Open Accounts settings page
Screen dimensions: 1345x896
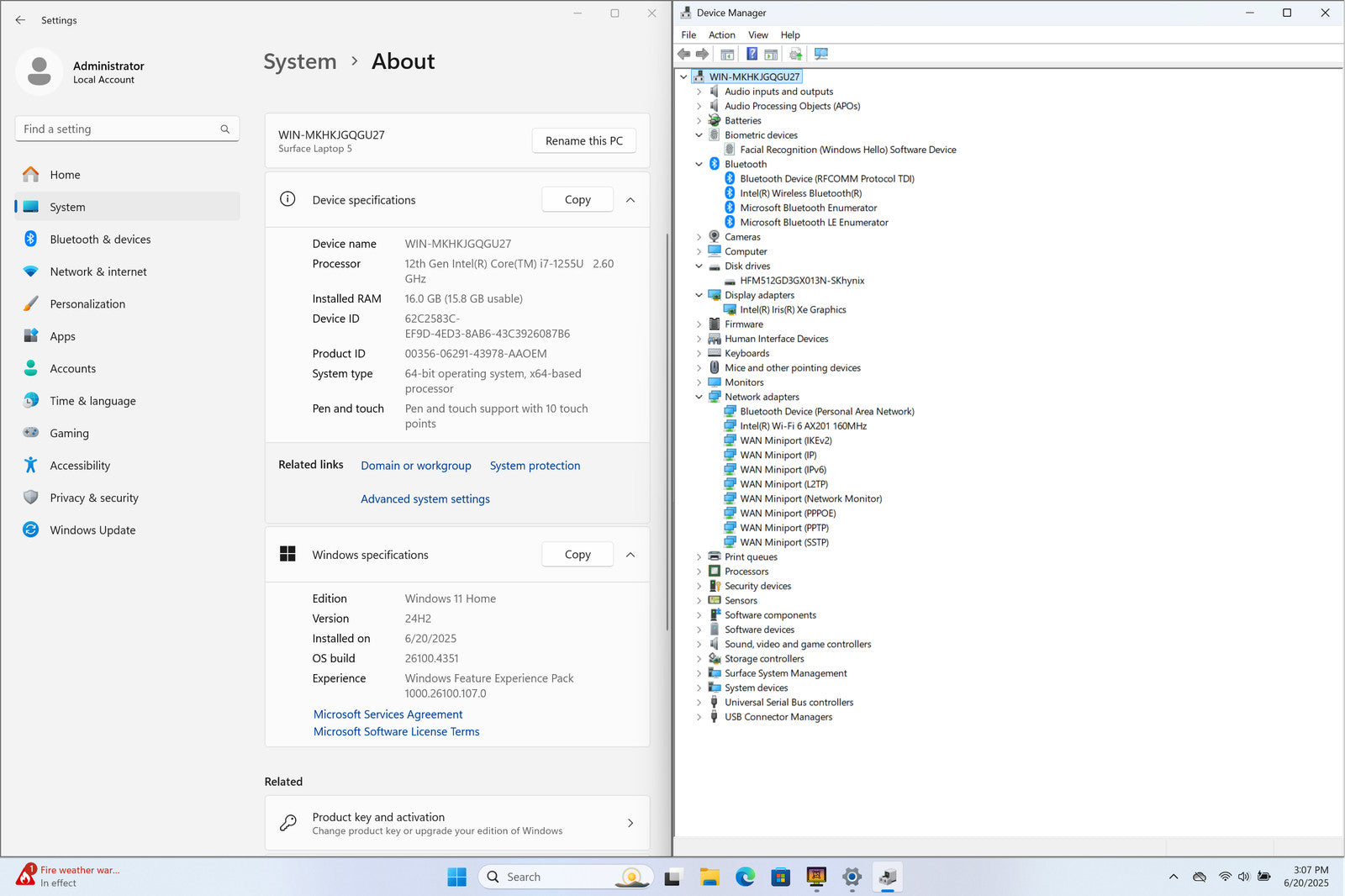[128, 369]
